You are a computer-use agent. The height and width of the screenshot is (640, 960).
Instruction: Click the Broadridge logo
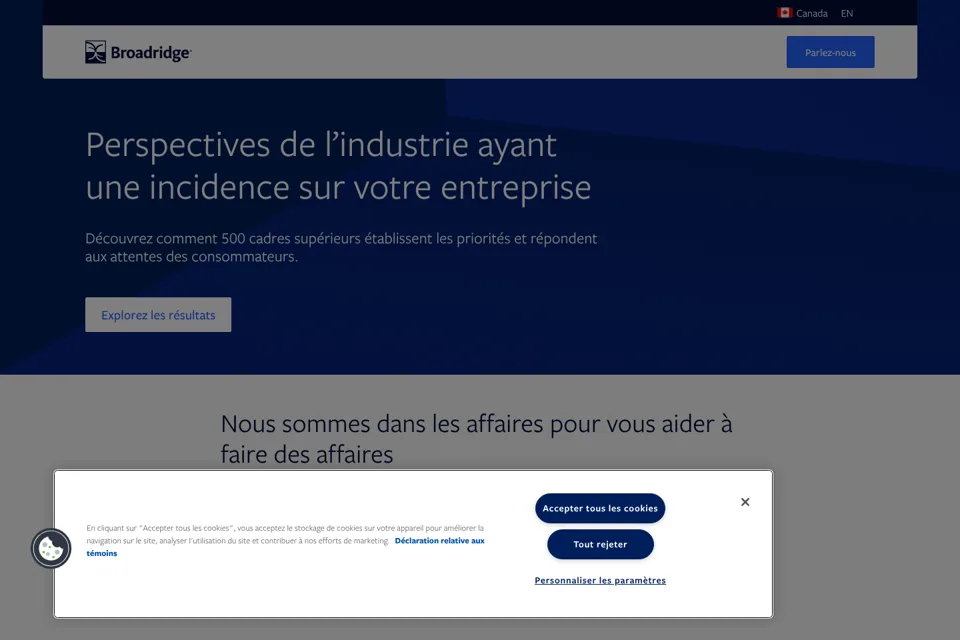(138, 53)
